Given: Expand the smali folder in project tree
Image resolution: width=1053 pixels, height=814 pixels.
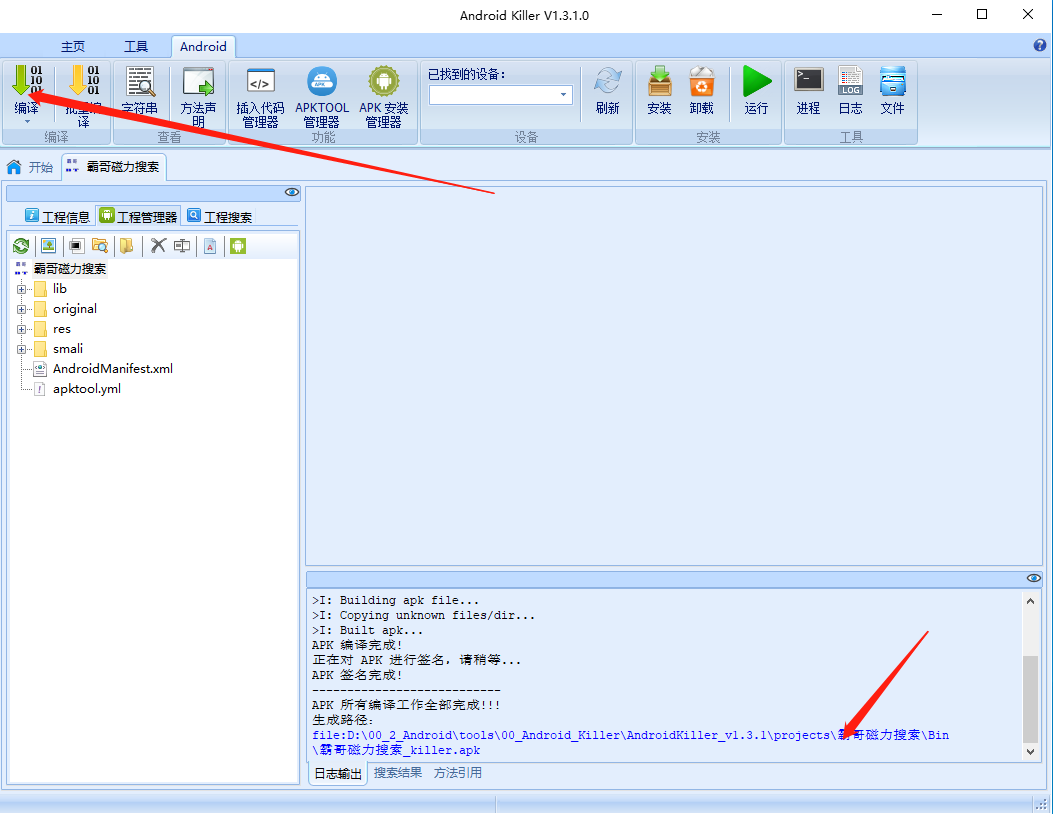Looking at the screenshot, I should tap(22, 348).
